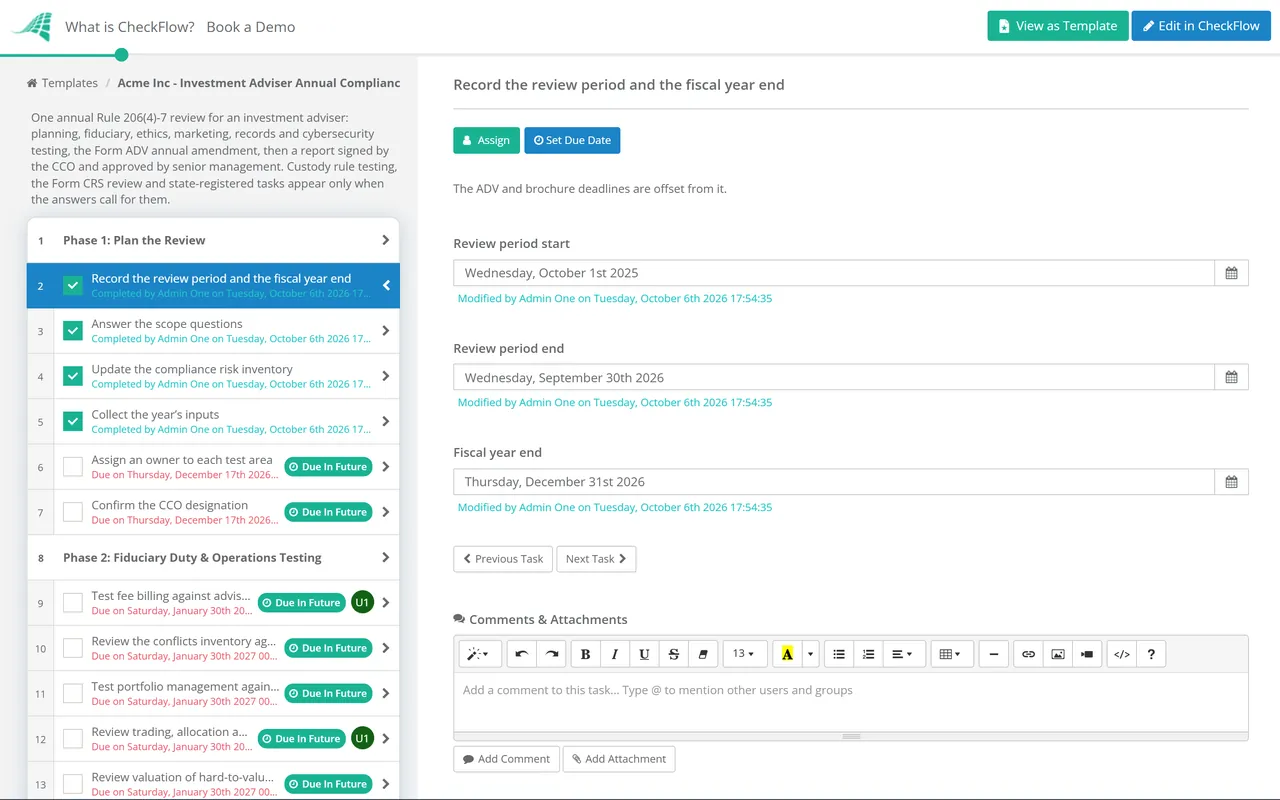Click the insert link icon
This screenshot has width=1280, height=800.
click(x=1028, y=654)
